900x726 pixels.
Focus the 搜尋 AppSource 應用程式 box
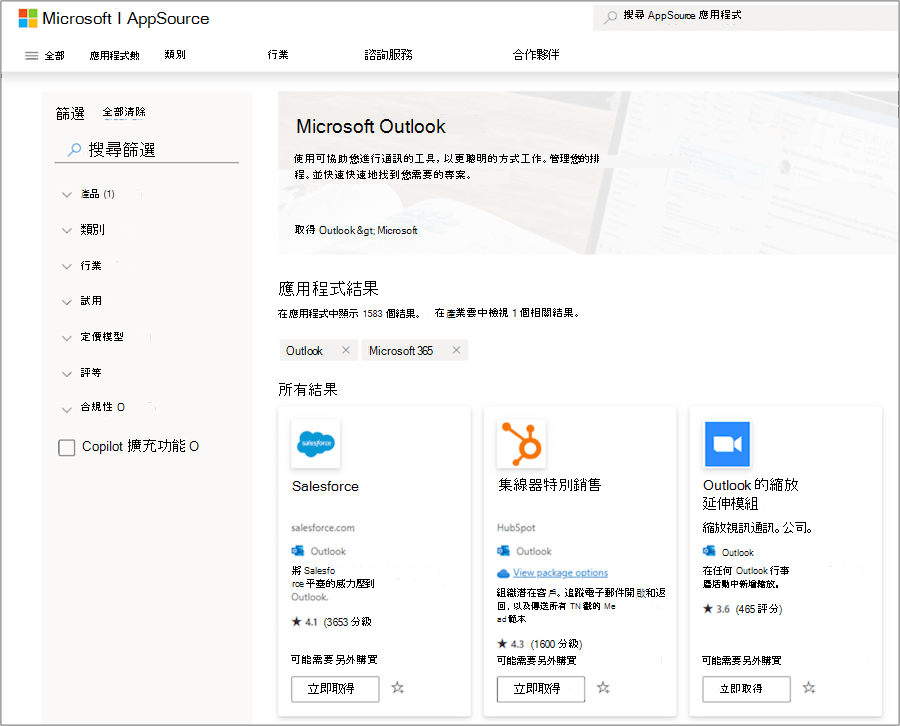744,16
